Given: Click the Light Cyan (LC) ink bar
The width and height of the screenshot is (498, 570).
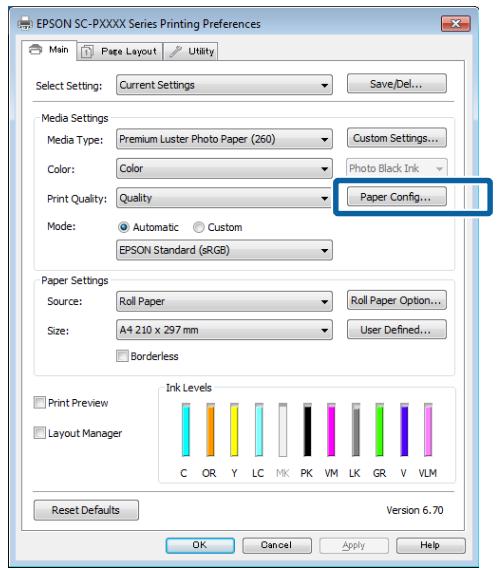Looking at the screenshot, I should click(x=259, y=429).
